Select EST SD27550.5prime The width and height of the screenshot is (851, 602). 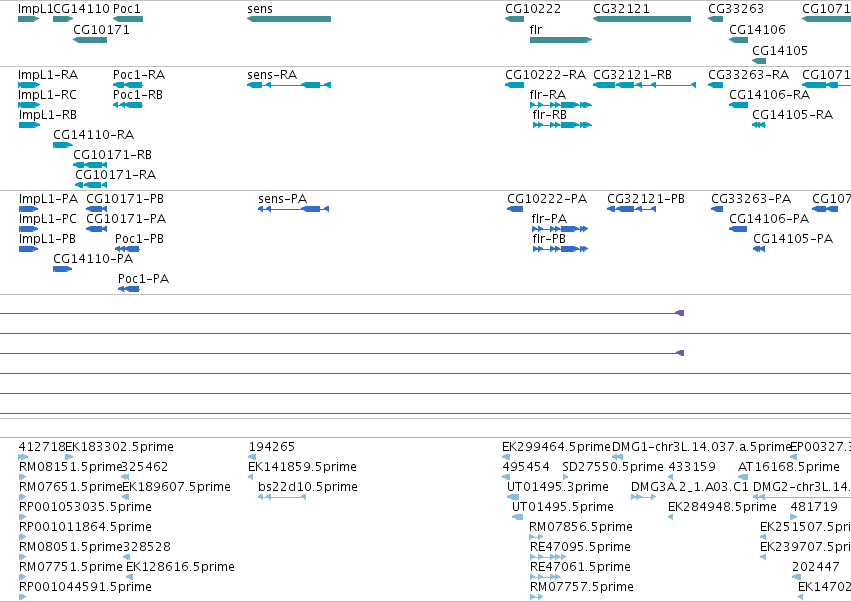point(613,467)
